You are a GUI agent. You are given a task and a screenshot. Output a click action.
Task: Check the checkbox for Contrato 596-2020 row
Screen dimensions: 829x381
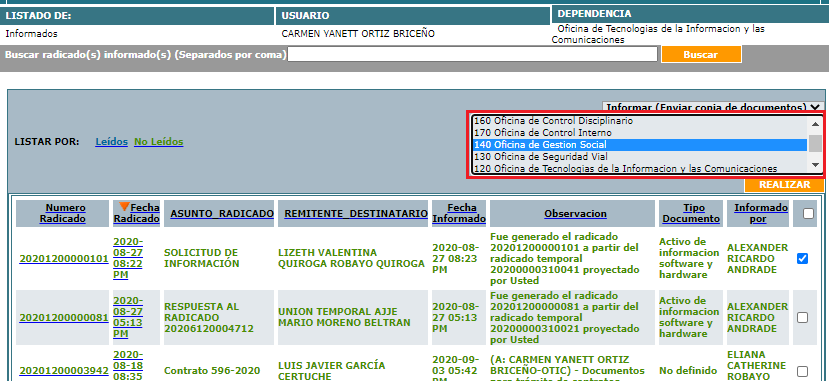[803, 371]
